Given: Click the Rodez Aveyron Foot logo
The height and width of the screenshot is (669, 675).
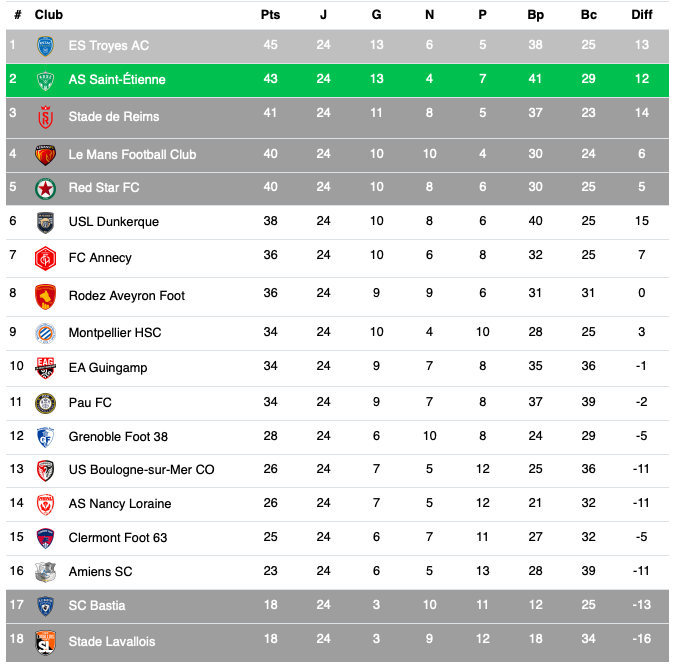Looking at the screenshot, I should tap(45, 296).
